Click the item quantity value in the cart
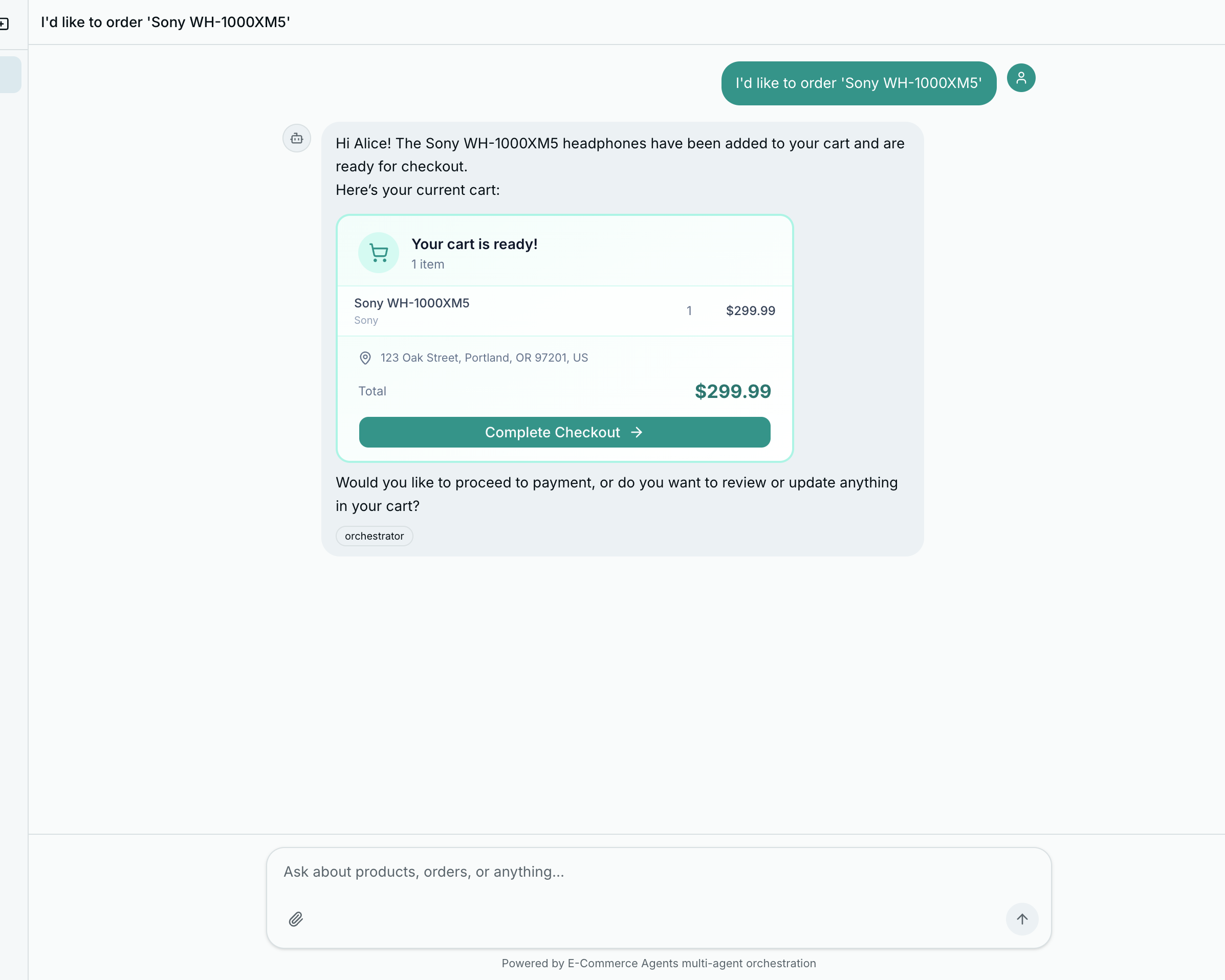1225x980 pixels. tap(689, 310)
